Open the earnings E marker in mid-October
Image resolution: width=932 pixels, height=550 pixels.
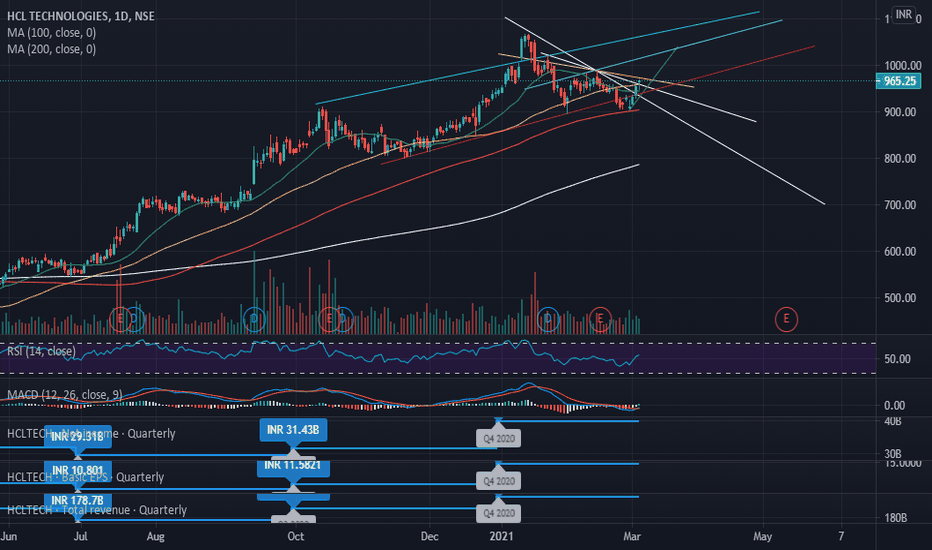(x=329, y=319)
